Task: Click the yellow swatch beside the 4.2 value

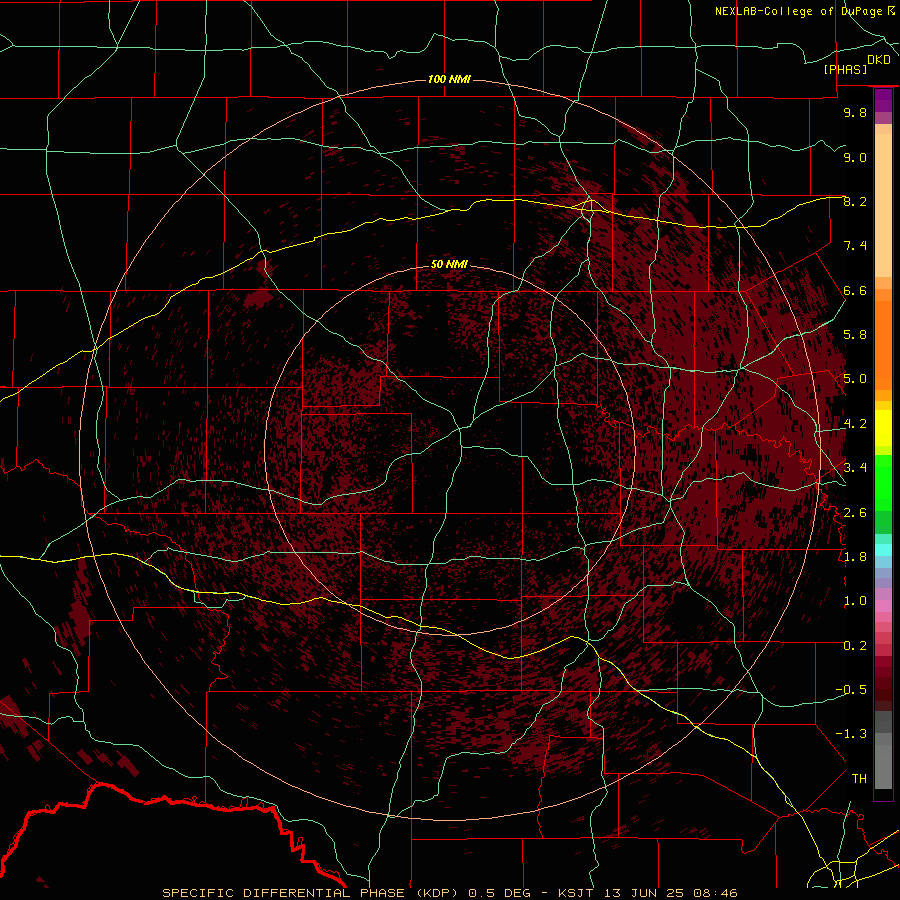Action: [x=883, y=428]
